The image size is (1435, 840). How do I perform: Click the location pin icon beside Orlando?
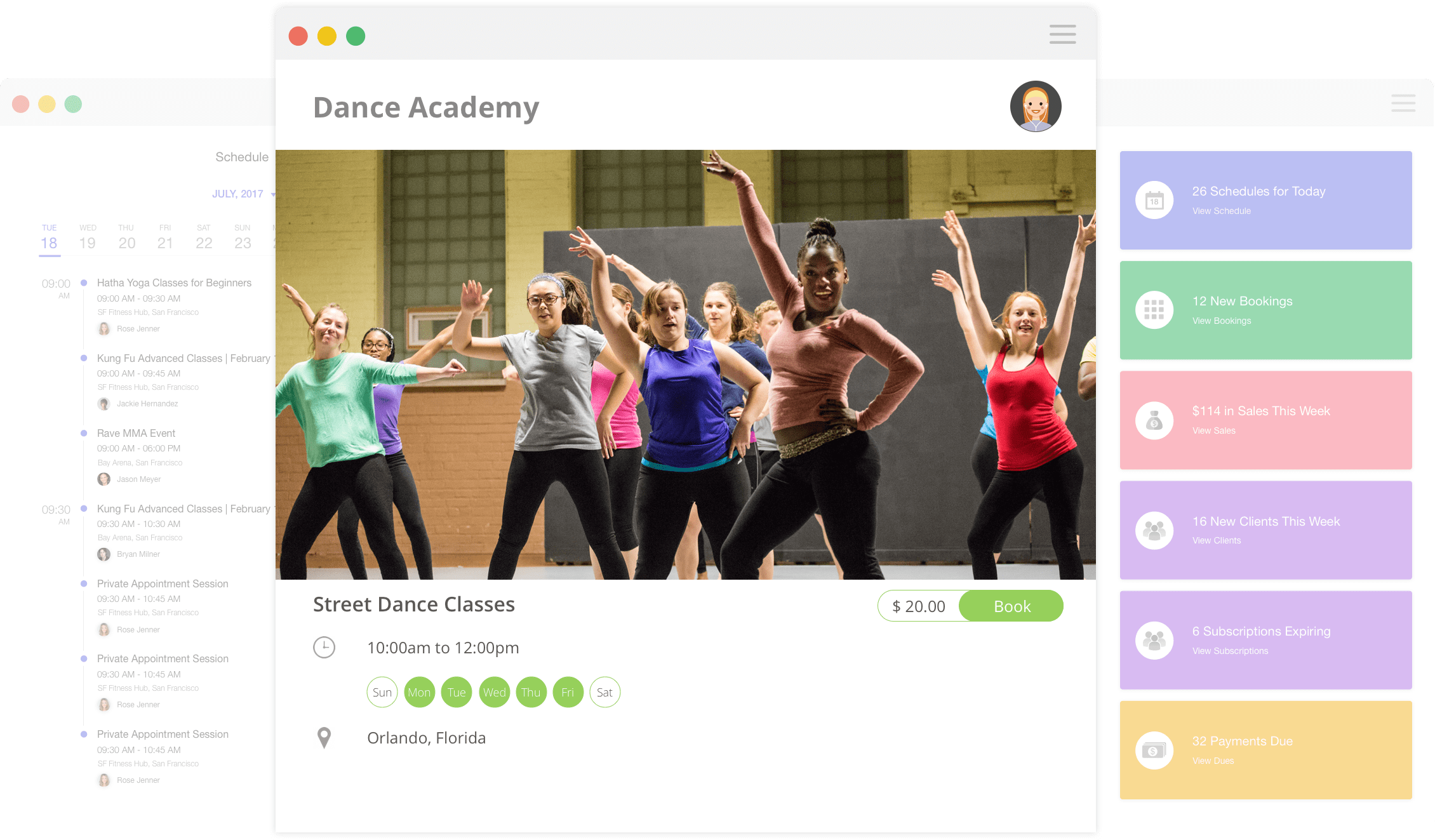click(324, 738)
